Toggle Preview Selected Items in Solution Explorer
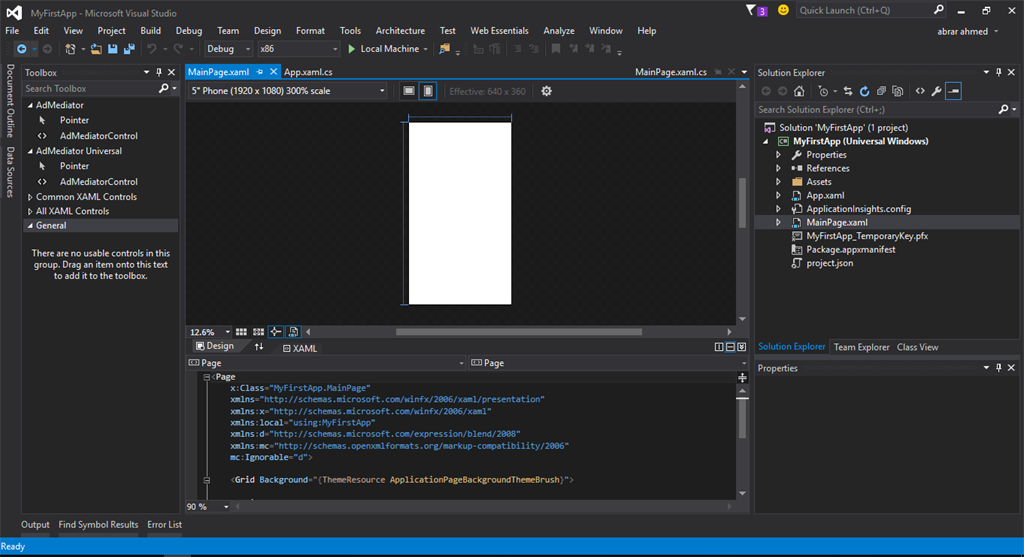The width and height of the screenshot is (1024, 557). click(x=953, y=91)
